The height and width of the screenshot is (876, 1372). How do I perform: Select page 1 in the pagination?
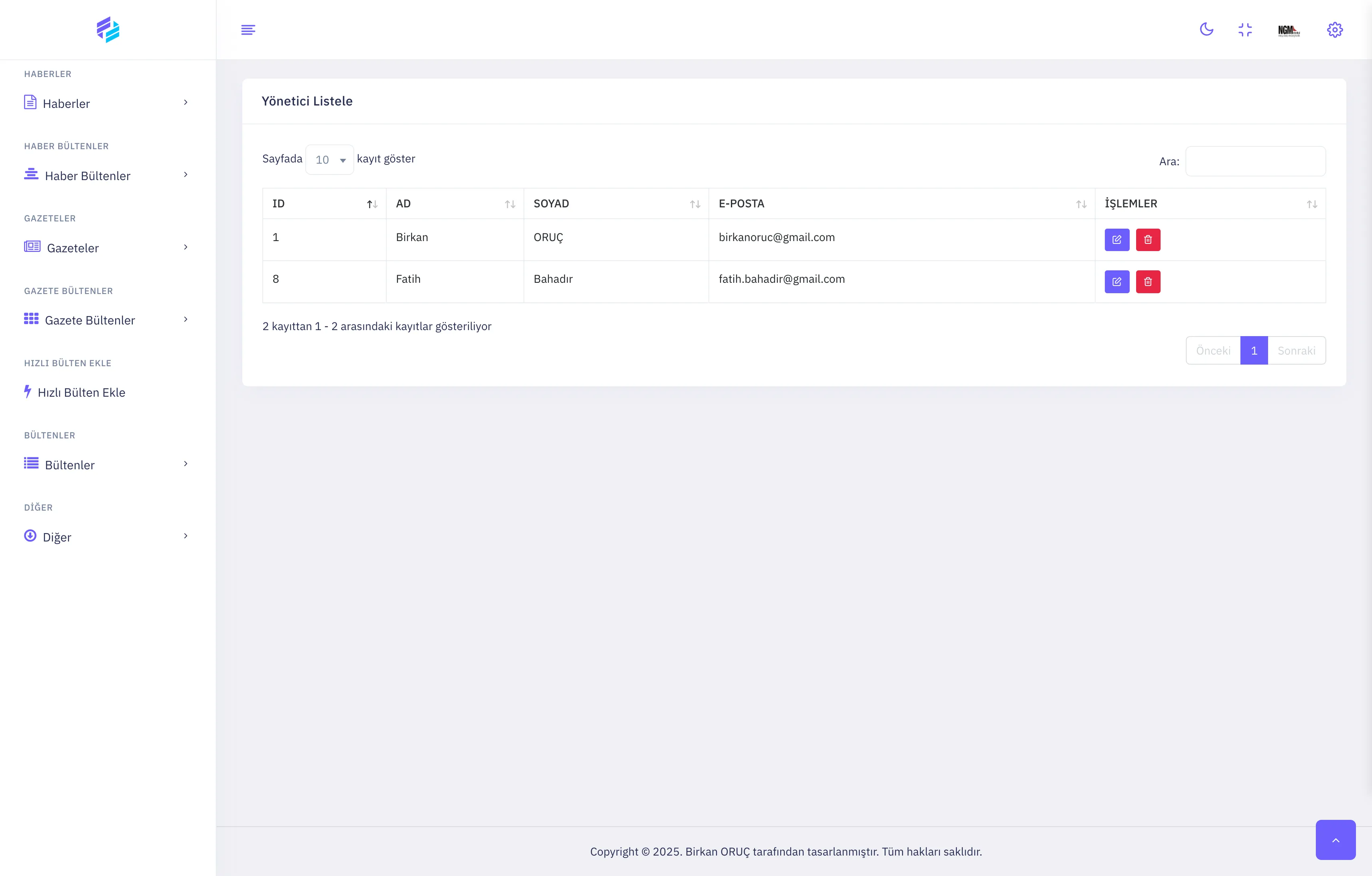[x=1254, y=351]
